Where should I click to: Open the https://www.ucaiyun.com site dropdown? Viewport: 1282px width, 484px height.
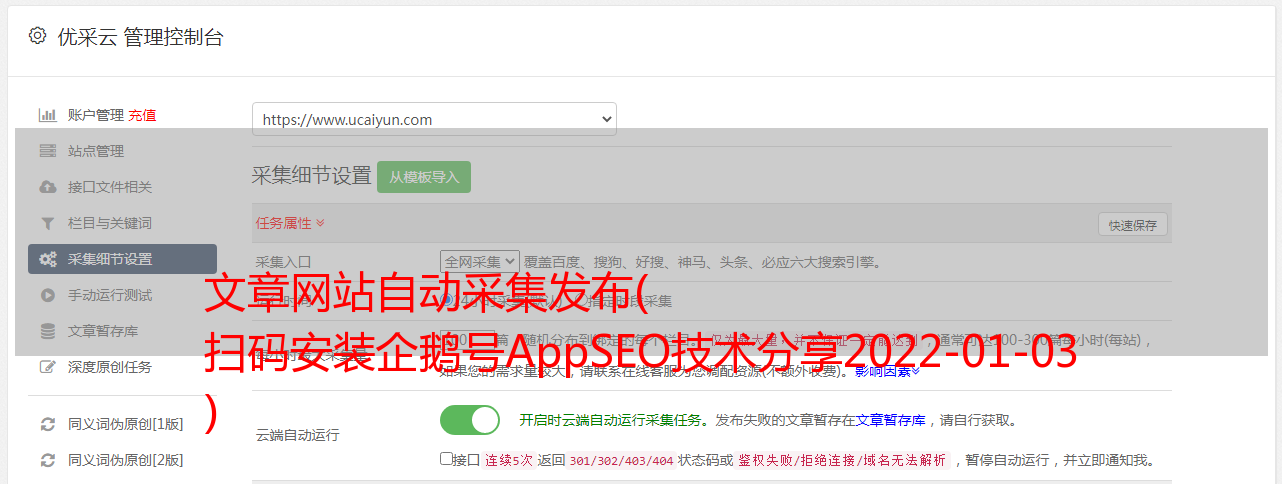[434, 119]
